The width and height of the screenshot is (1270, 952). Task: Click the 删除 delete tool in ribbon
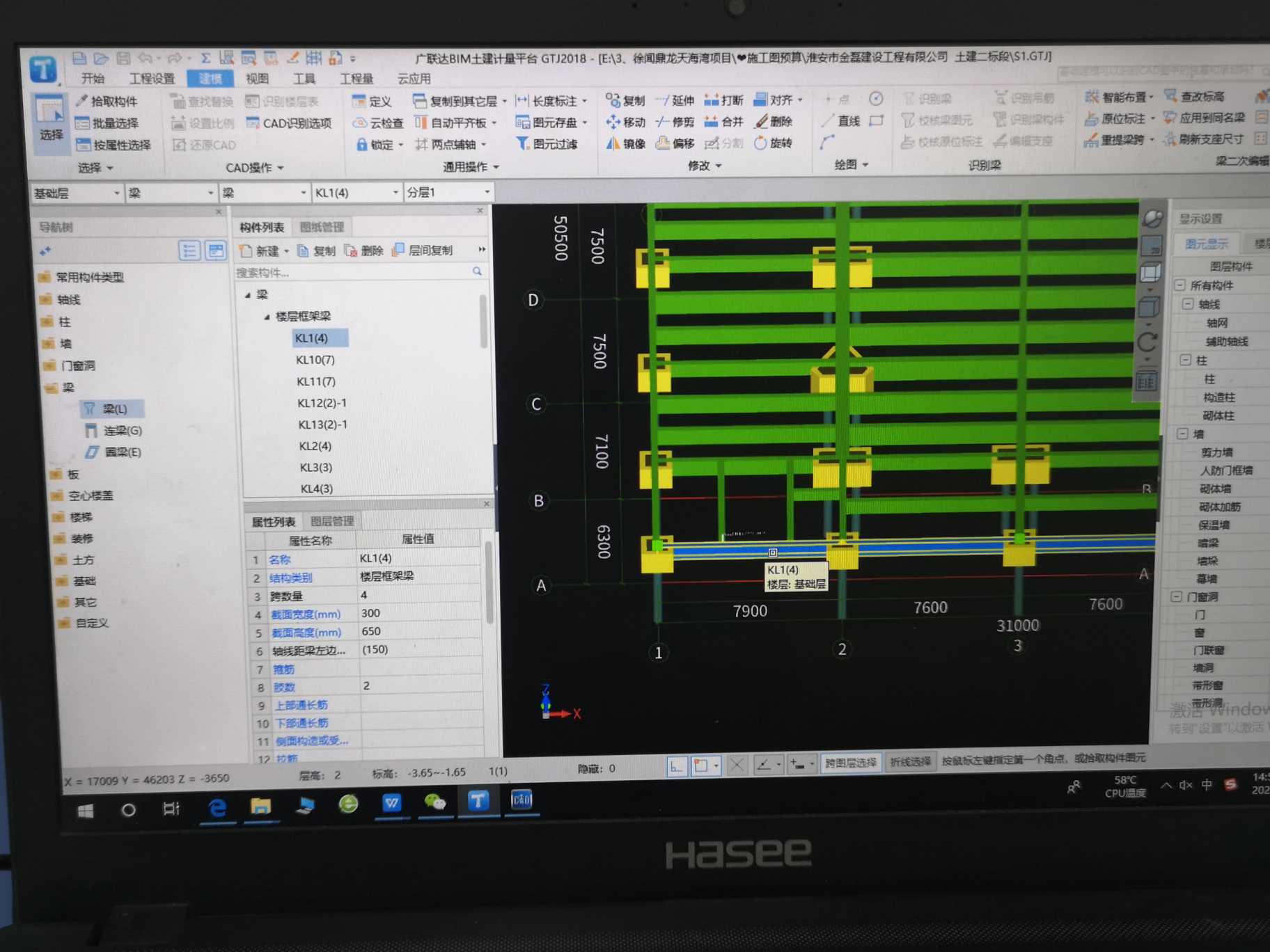[x=774, y=122]
